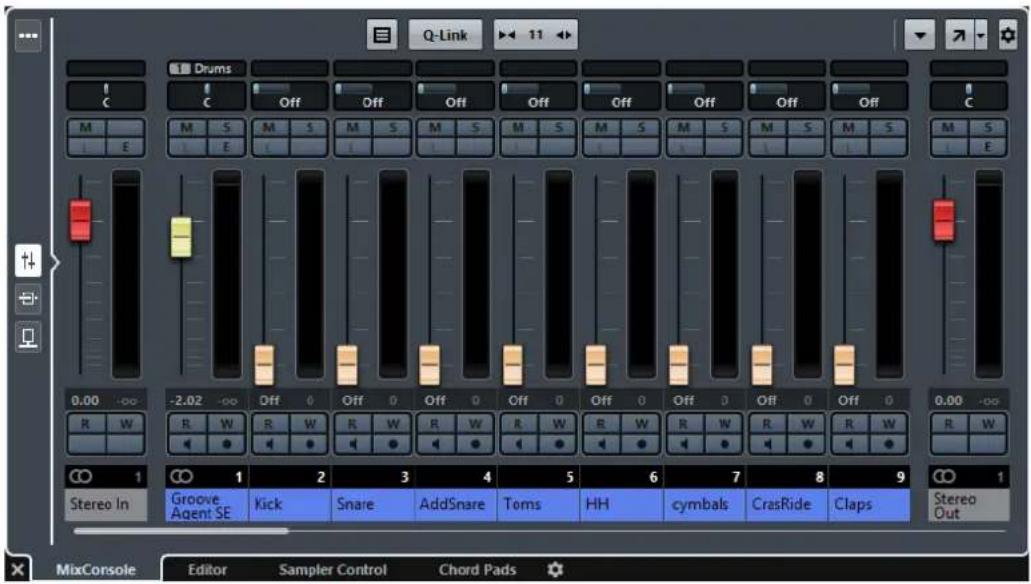Toggle monitor speaker icon on Claps channel

point(850,444)
